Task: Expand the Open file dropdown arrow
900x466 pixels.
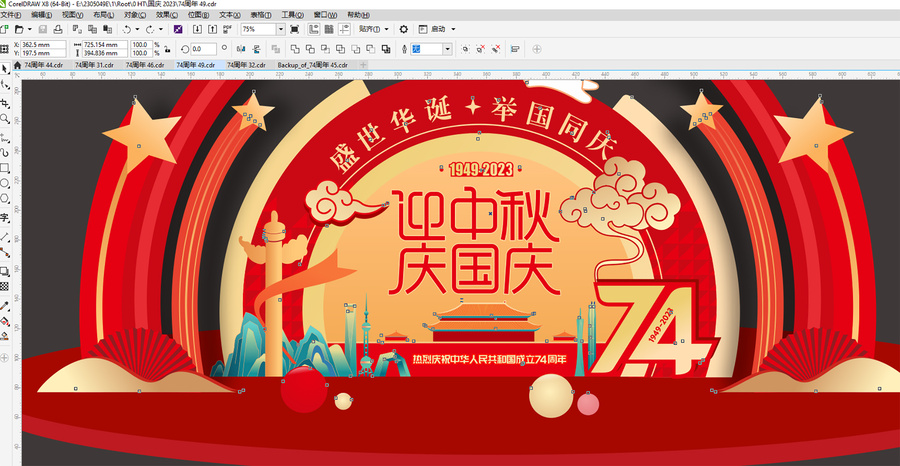Action: 29,29
